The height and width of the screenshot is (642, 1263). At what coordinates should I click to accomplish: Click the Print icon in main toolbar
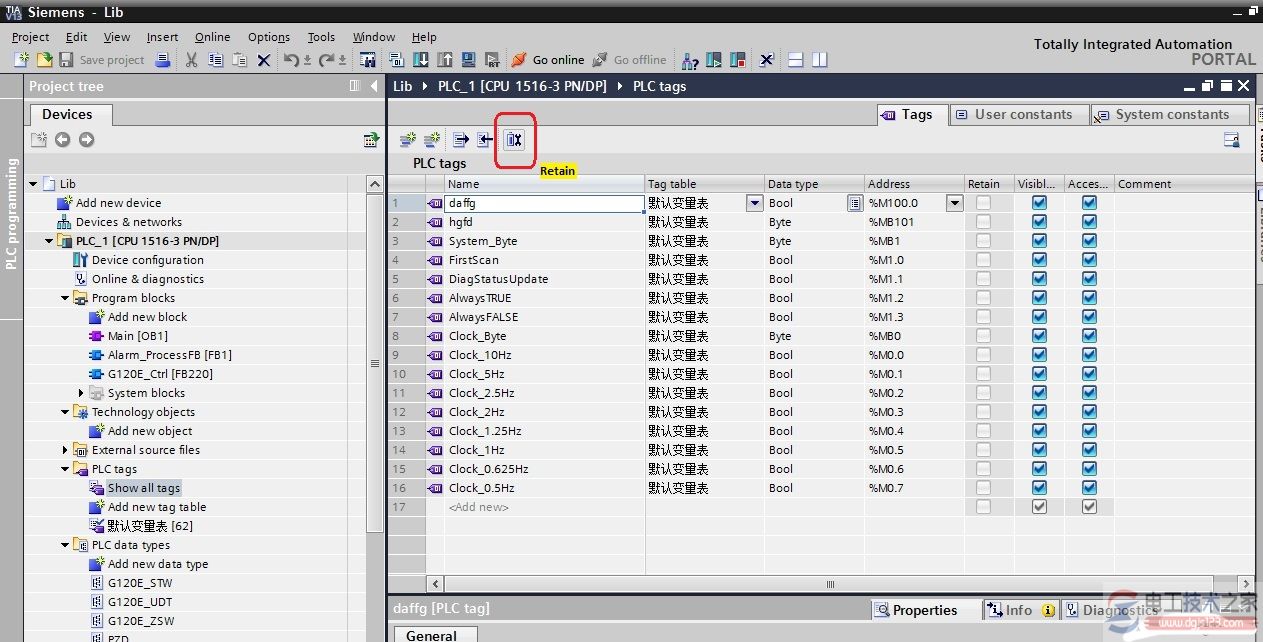point(162,60)
